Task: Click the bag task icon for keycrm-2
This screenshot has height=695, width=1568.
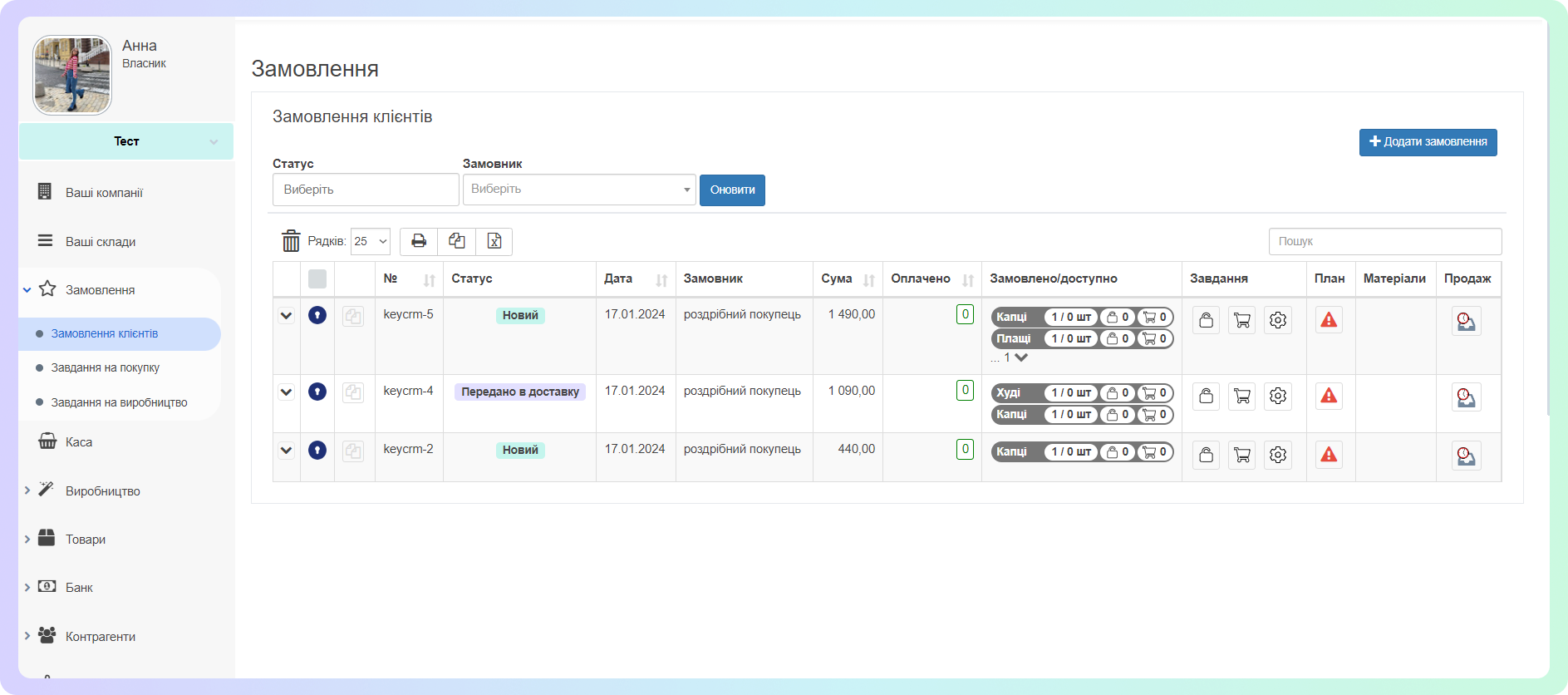Action: click(x=1206, y=455)
